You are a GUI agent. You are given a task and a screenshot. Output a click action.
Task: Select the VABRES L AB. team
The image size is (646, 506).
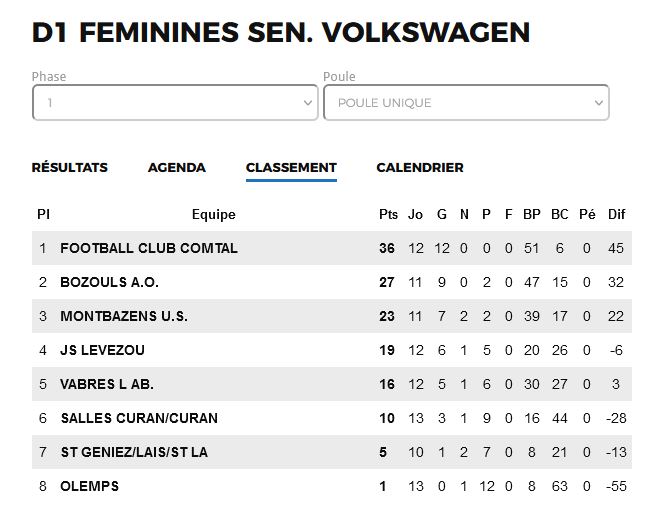click(x=107, y=384)
